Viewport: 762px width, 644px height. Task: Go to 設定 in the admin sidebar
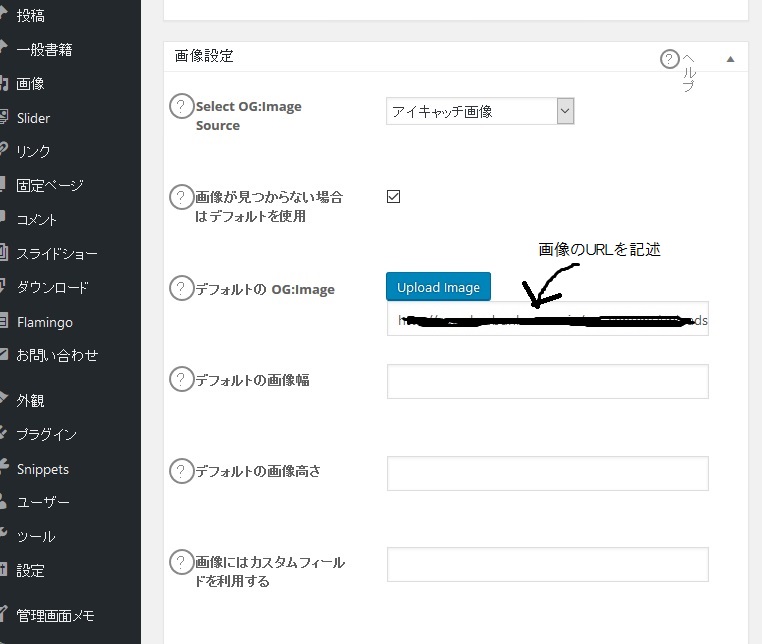[30, 571]
